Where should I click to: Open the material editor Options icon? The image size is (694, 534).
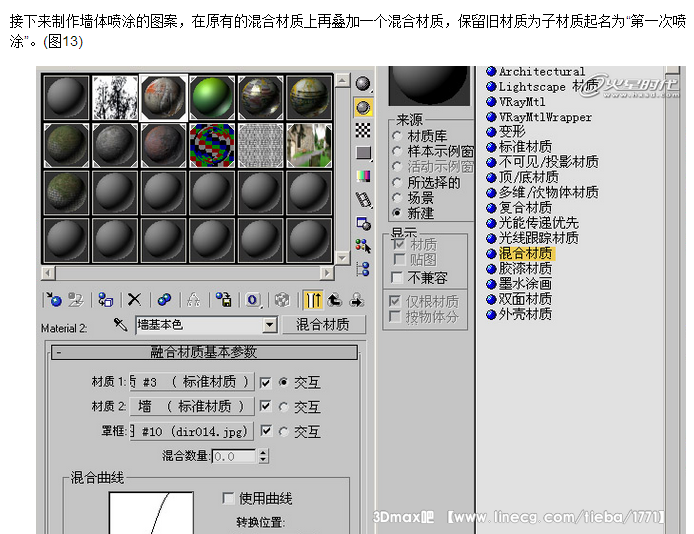click(x=363, y=223)
